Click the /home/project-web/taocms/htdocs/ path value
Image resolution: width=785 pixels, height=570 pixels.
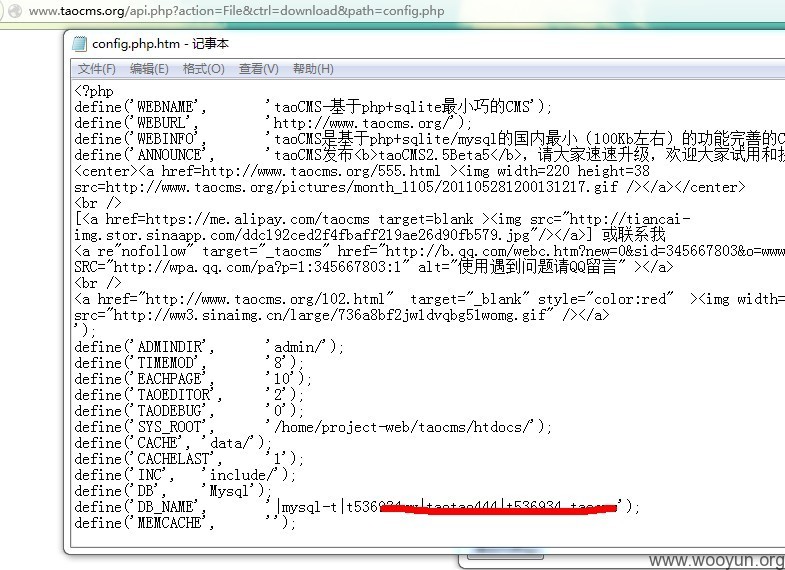[404, 427]
